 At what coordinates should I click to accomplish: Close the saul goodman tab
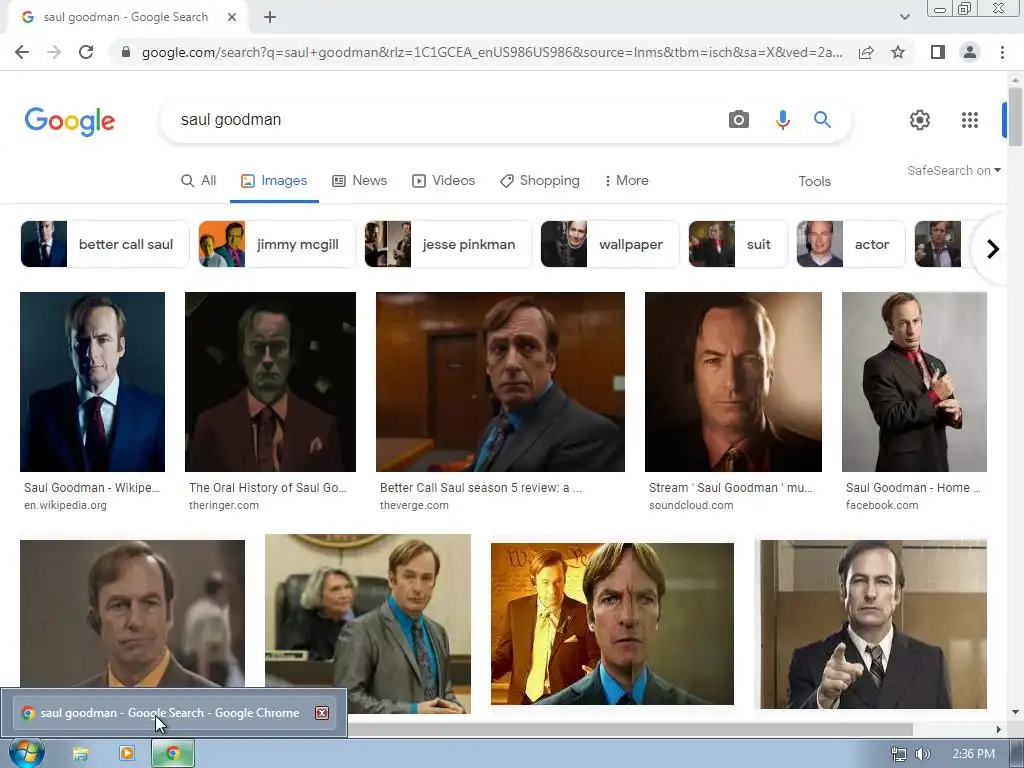click(232, 17)
